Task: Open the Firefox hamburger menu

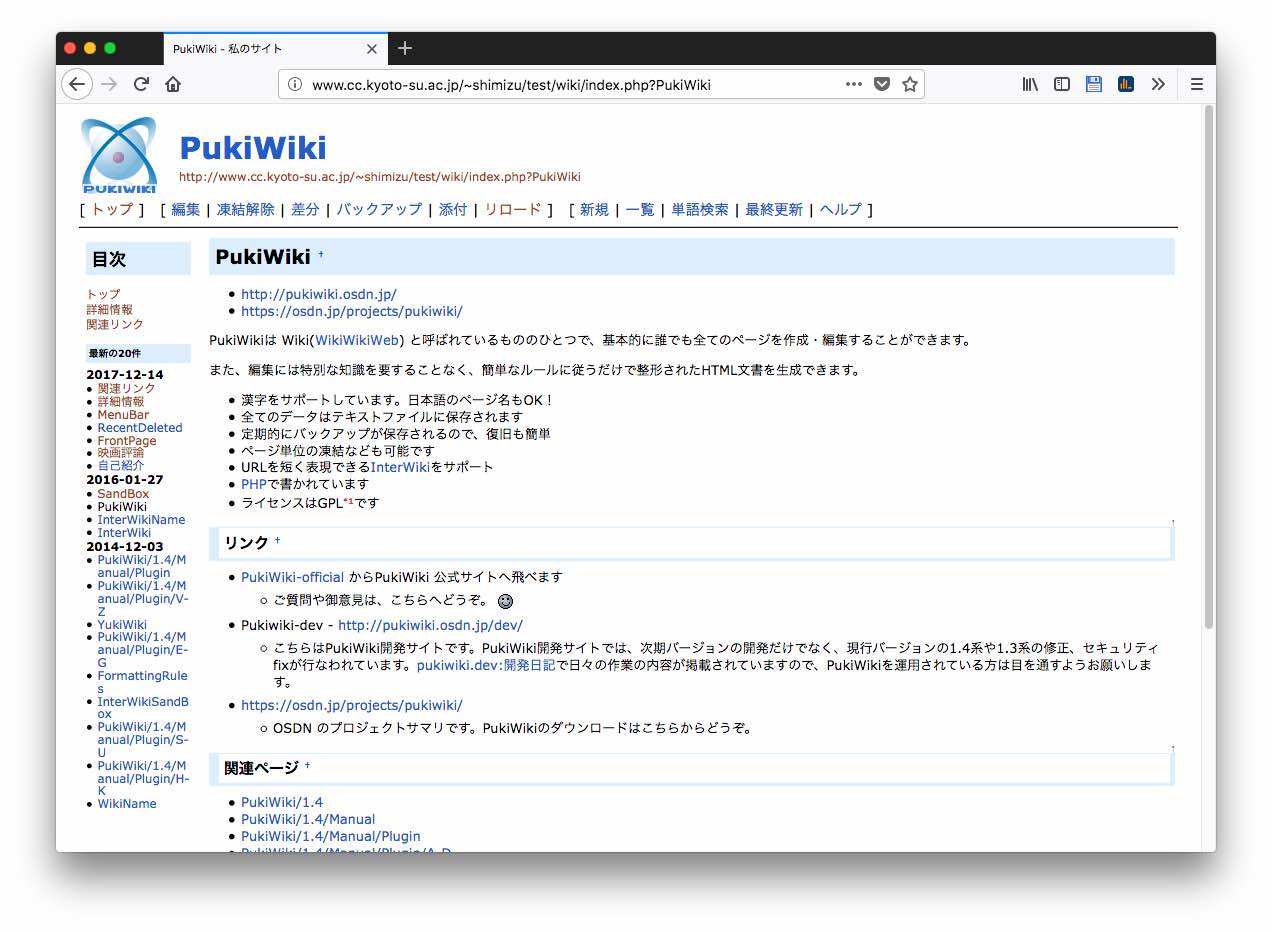Action: point(1196,84)
